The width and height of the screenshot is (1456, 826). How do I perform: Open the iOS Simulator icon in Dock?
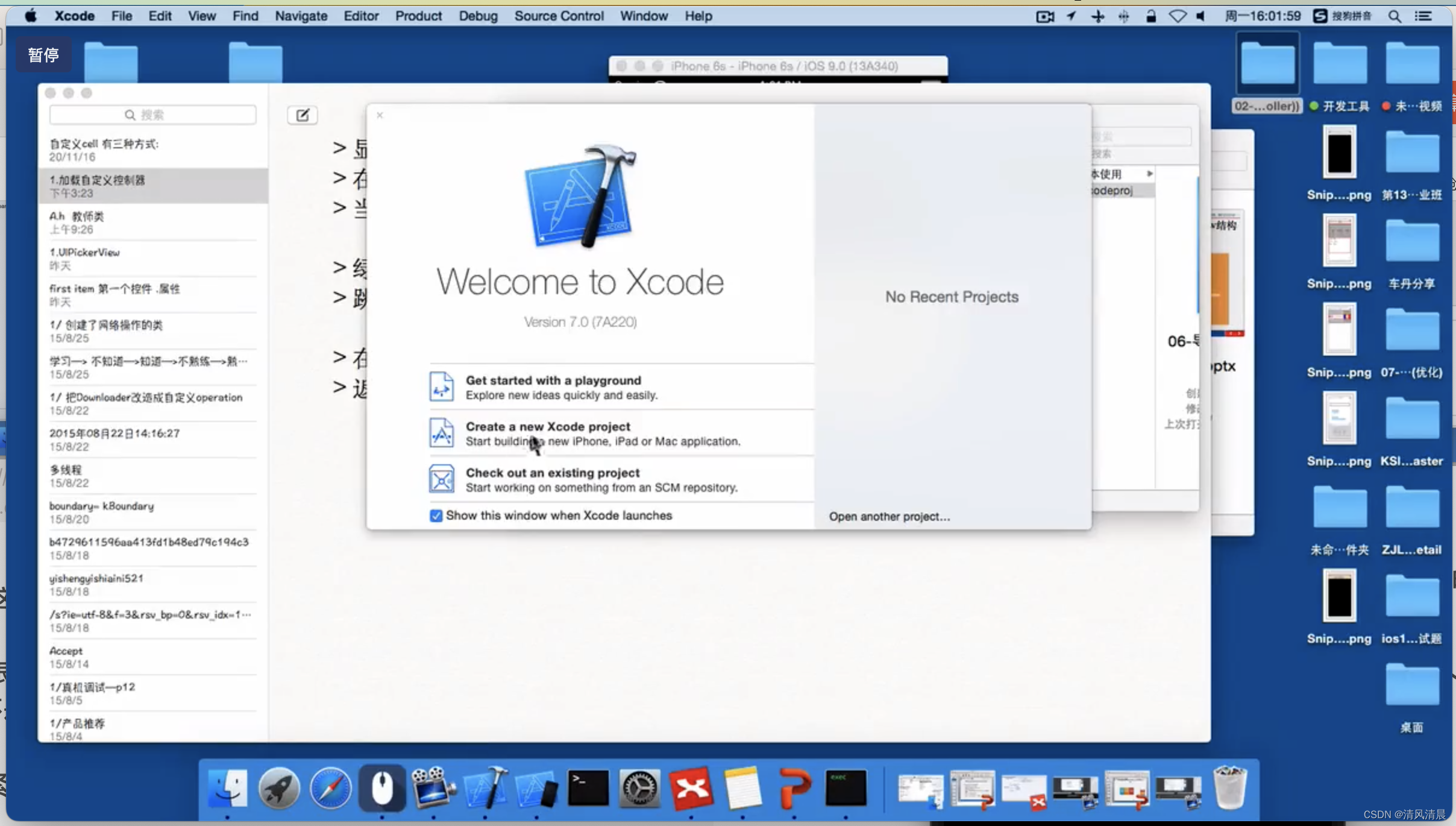[x=537, y=788]
